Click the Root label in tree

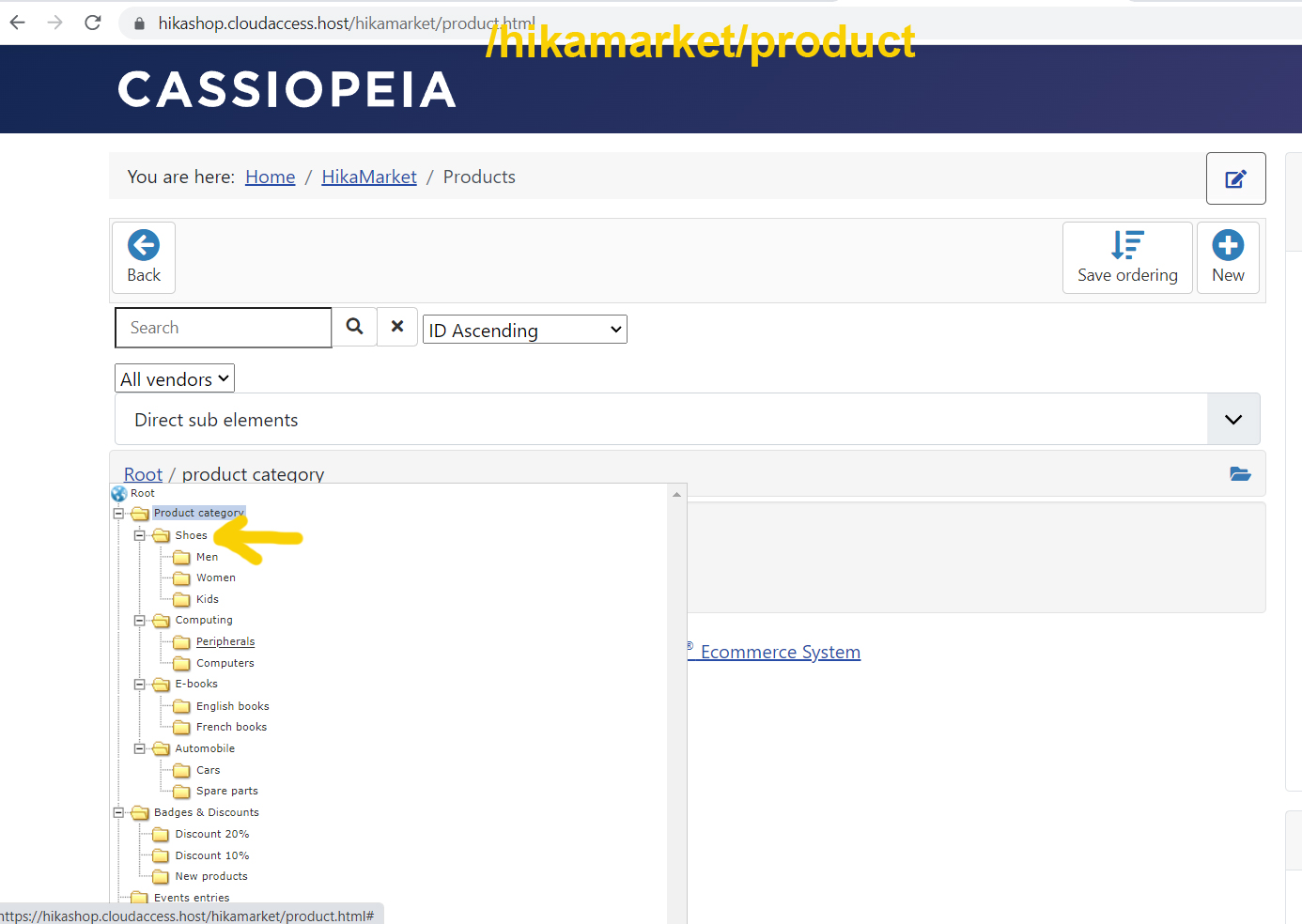[x=143, y=493]
